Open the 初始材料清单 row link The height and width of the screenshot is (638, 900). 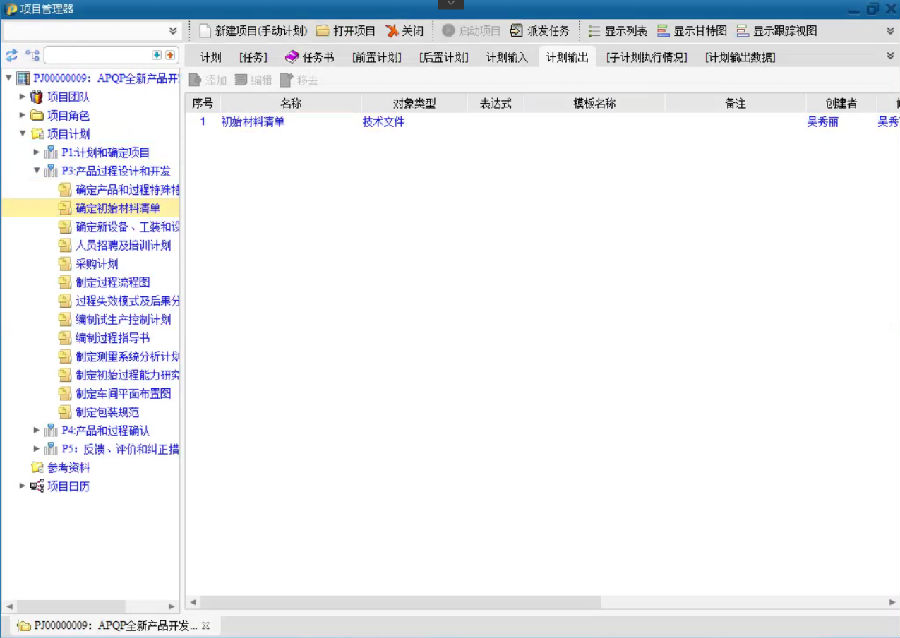tap(252, 122)
